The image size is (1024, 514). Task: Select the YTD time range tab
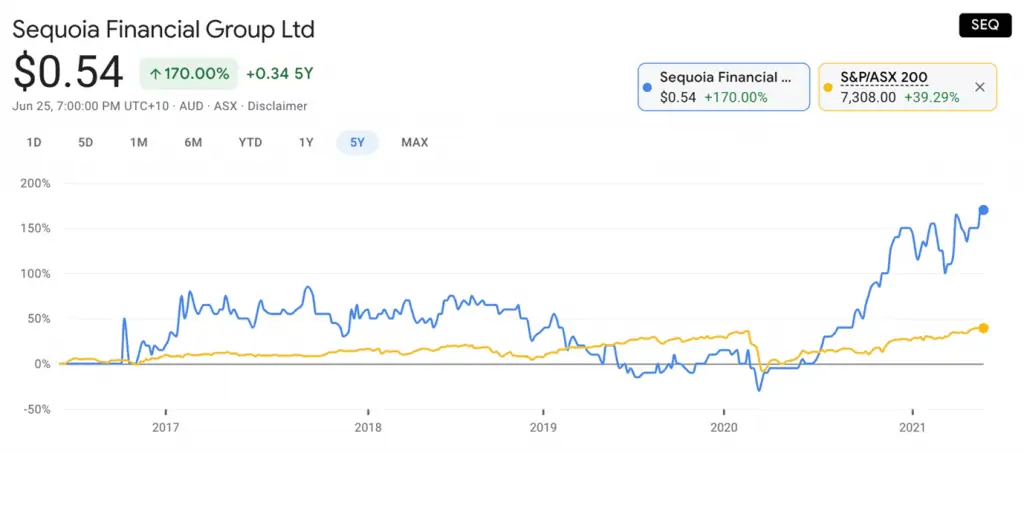tap(250, 142)
